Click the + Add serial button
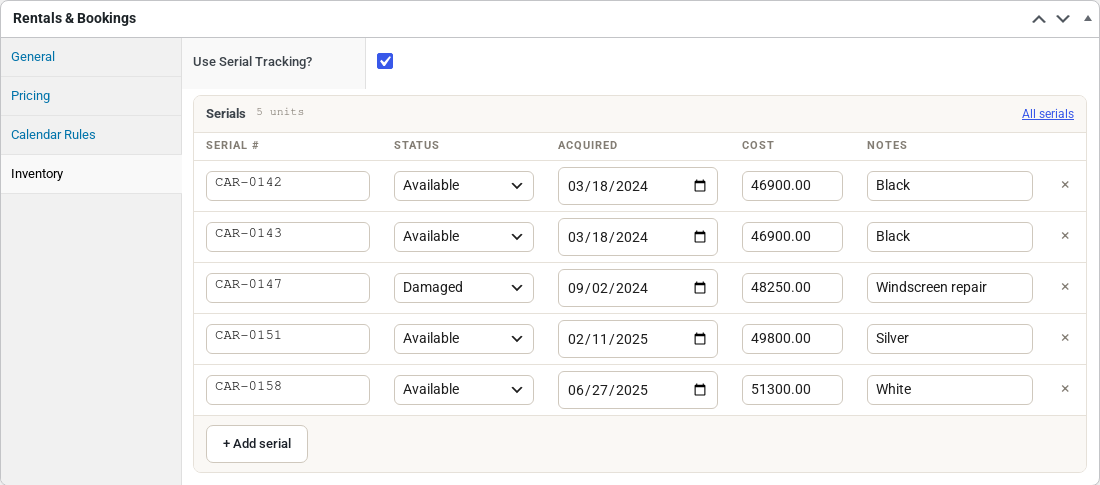This screenshot has height=485, width=1100. (x=257, y=444)
